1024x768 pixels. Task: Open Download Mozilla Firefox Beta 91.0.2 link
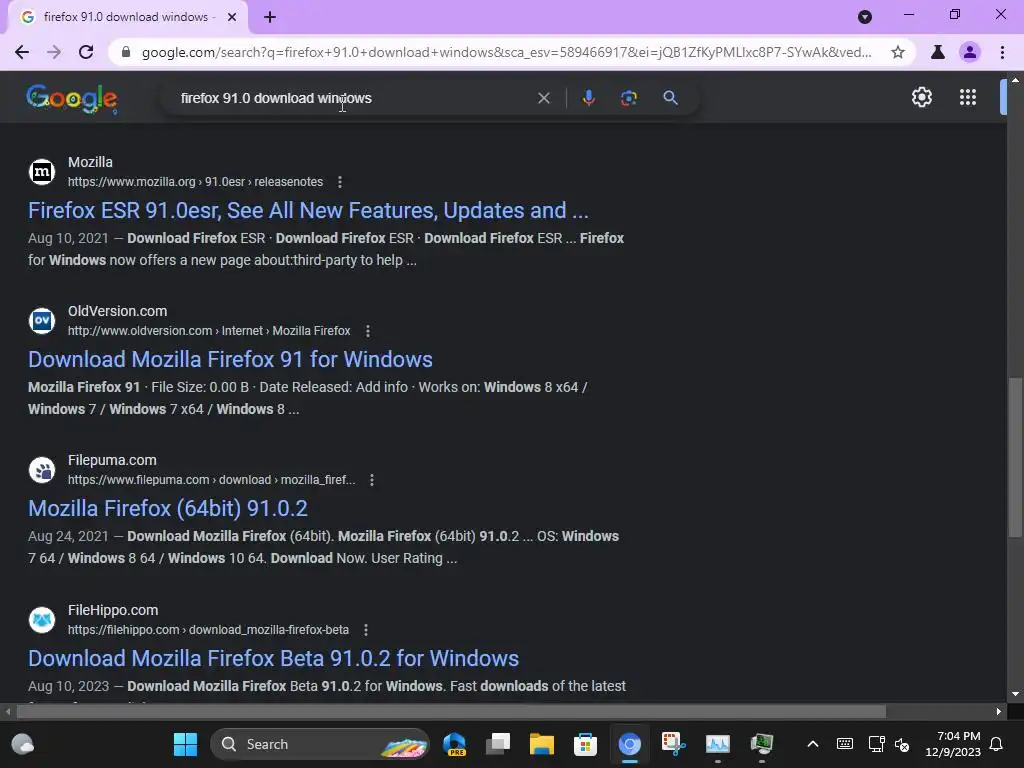[274, 658]
